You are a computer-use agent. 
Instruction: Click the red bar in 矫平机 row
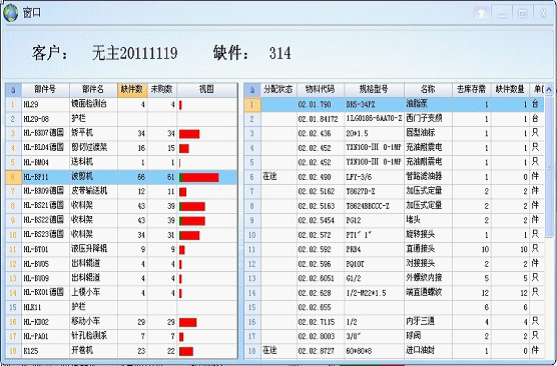pos(189,134)
